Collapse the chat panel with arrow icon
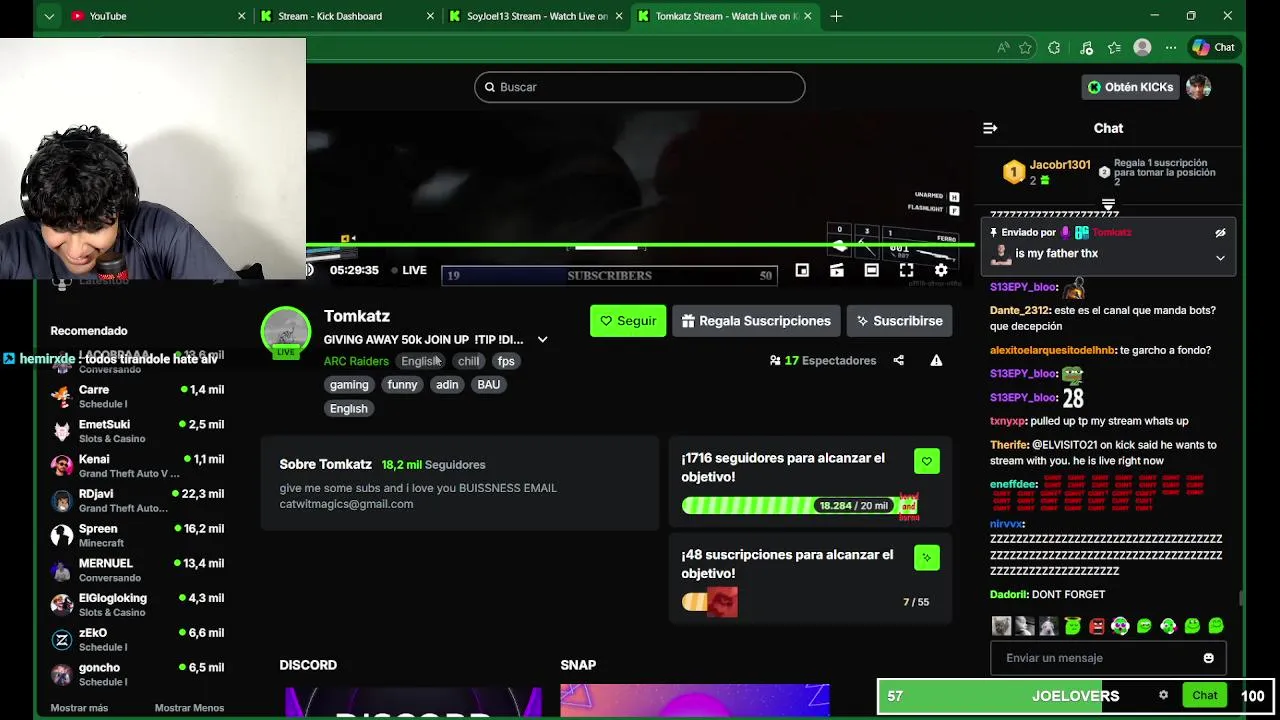 coord(990,128)
